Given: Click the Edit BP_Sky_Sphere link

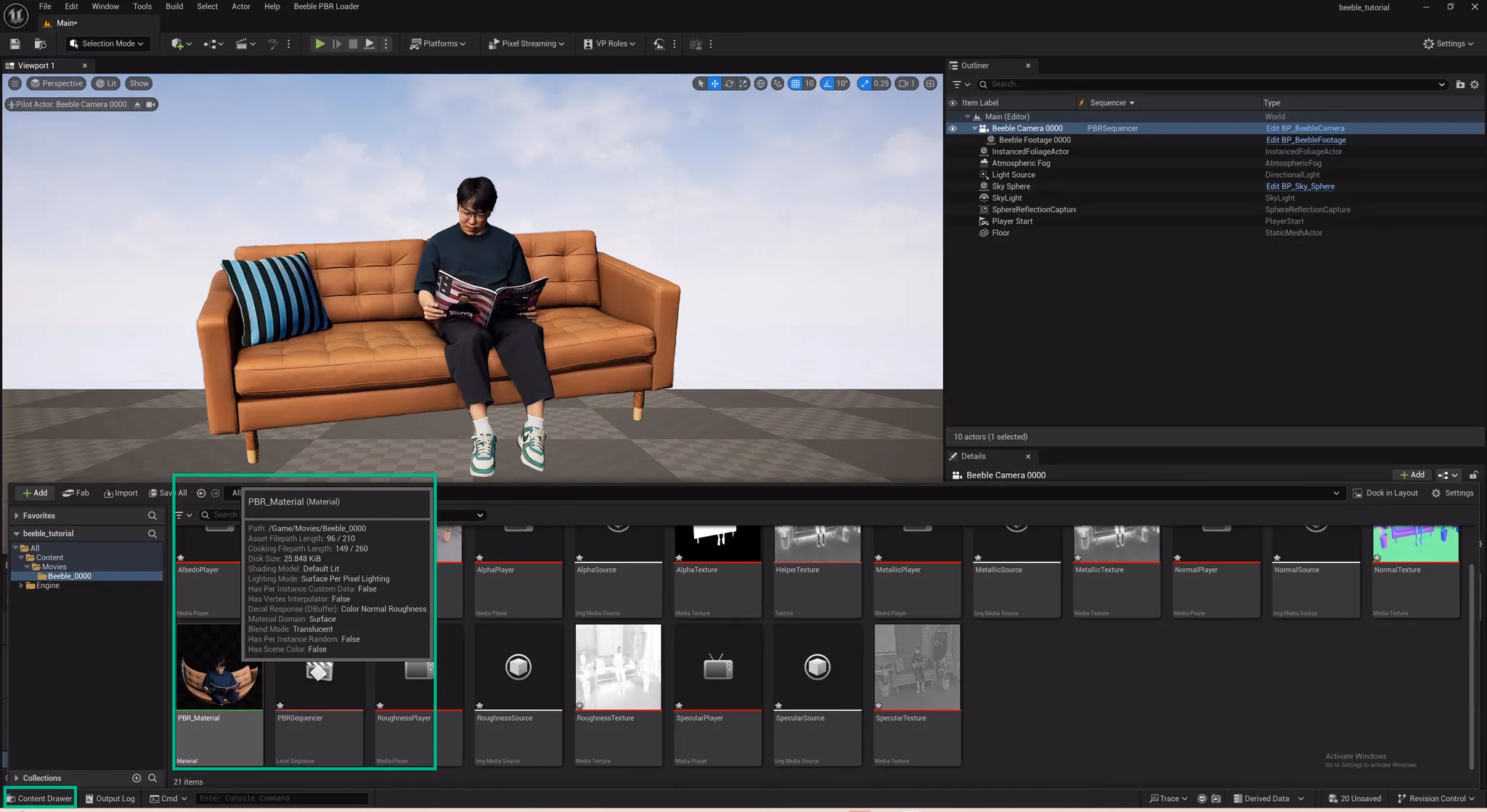Looking at the screenshot, I should pos(1300,186).
